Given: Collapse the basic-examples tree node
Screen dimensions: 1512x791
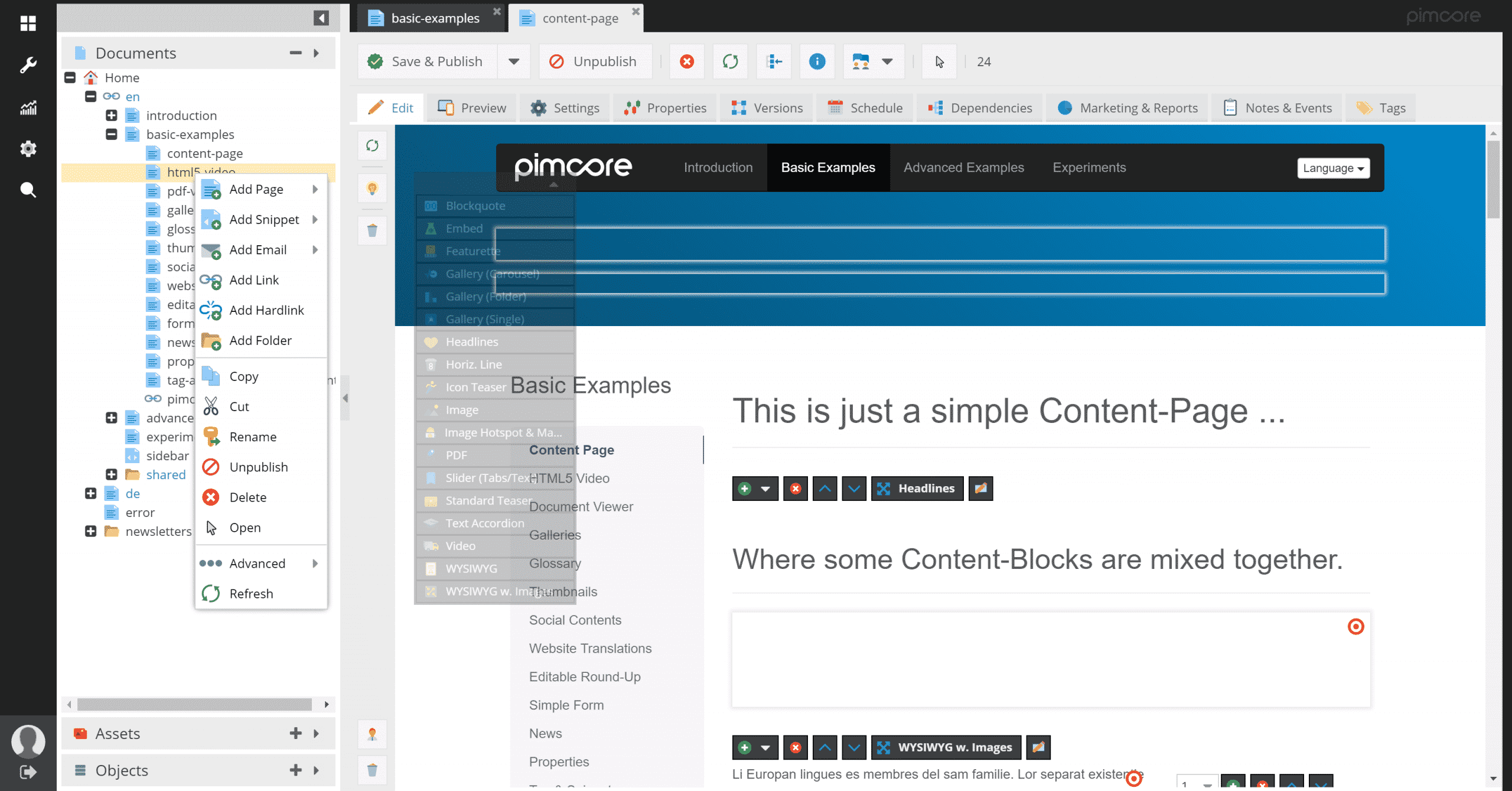Looking at the screenshot, I should point(112,135).
